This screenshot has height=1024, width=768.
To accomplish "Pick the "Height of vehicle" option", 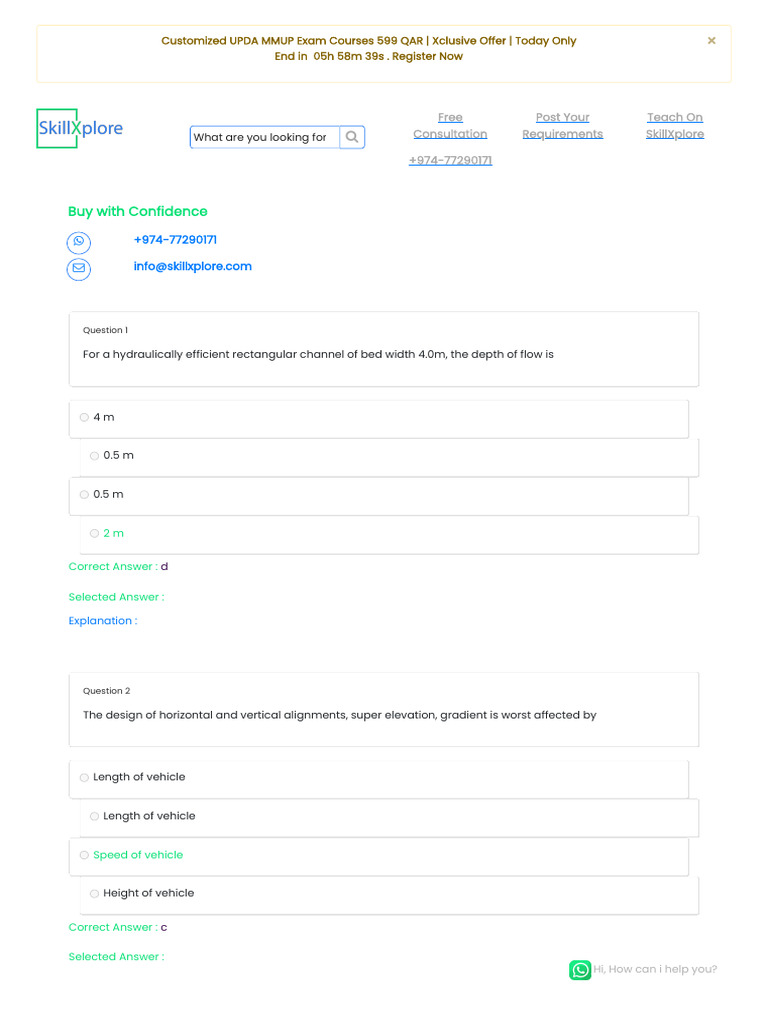I will point(94,894).
